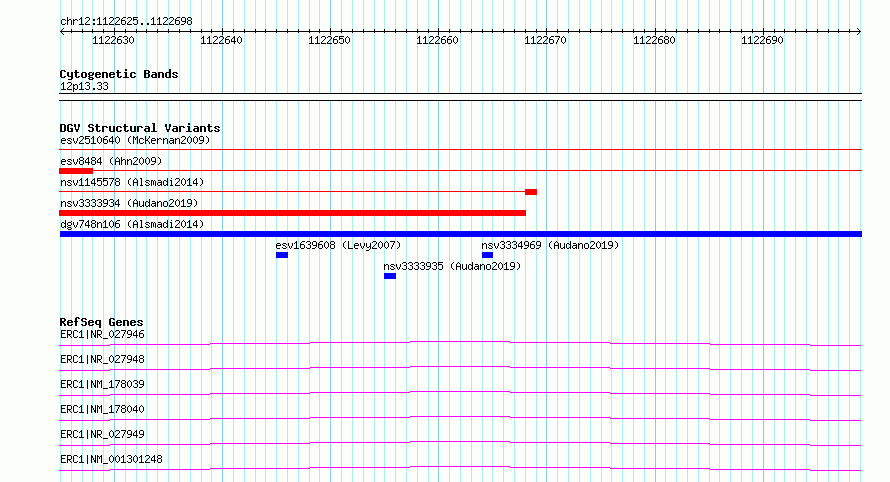Click the ruler tick label 1122670
Image resolution: width=890 pixels, height=482 pixels.
click(x=545, y=40)
